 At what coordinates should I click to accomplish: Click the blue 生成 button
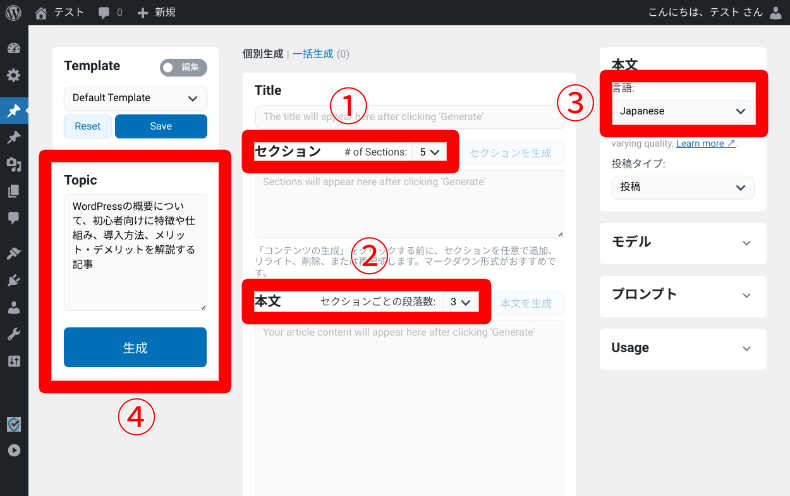135,347
